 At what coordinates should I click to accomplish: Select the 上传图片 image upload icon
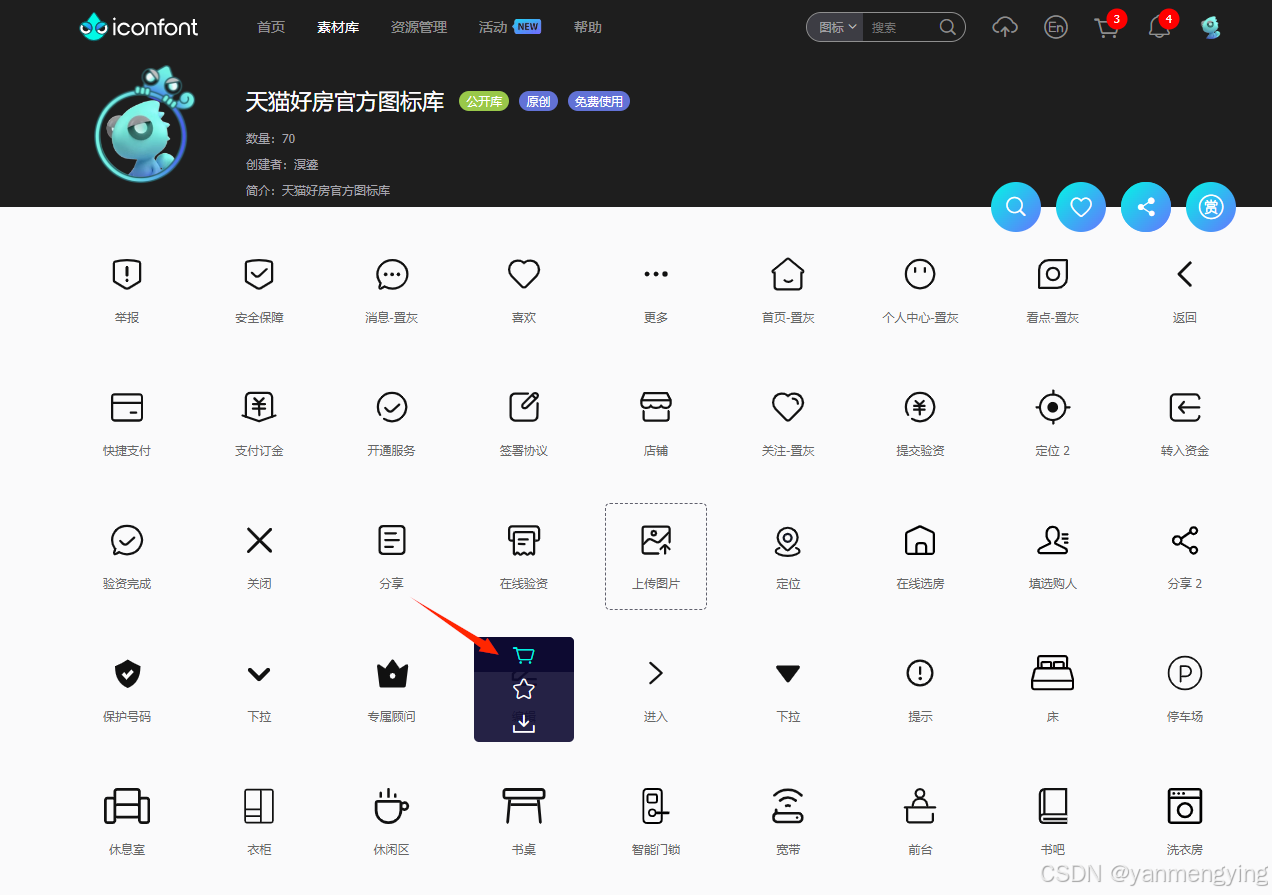(656, 540)
